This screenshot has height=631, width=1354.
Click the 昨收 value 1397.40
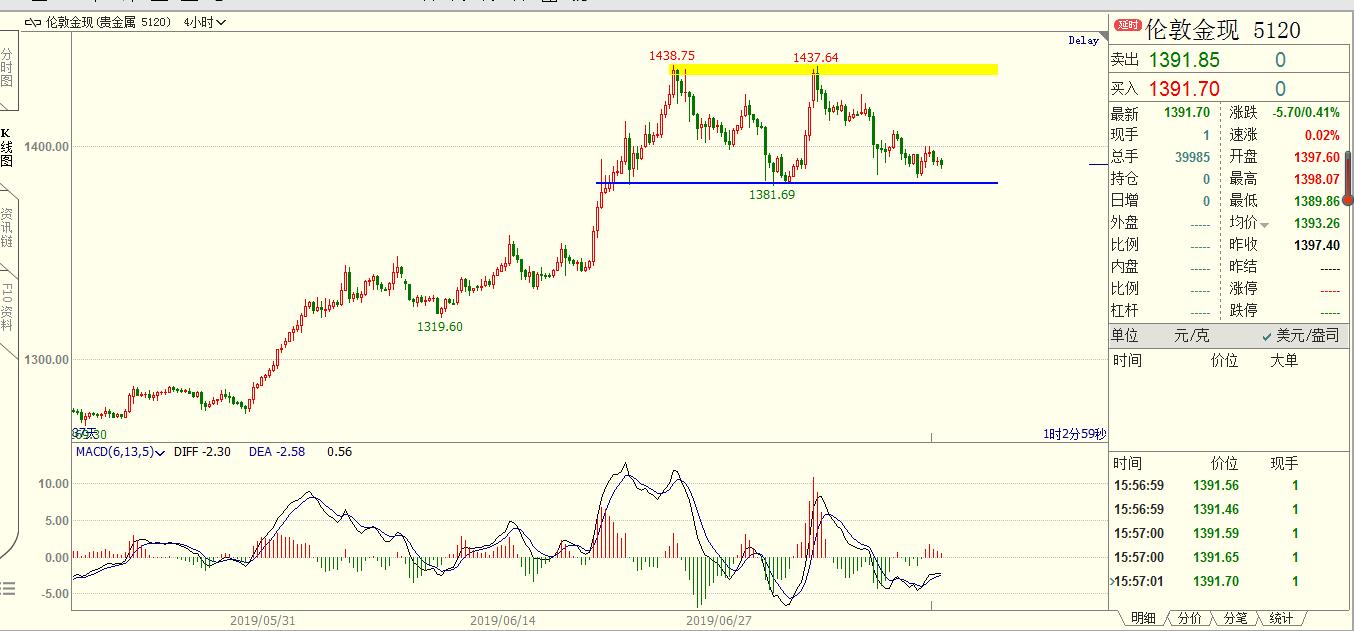tap(1316, 245)
